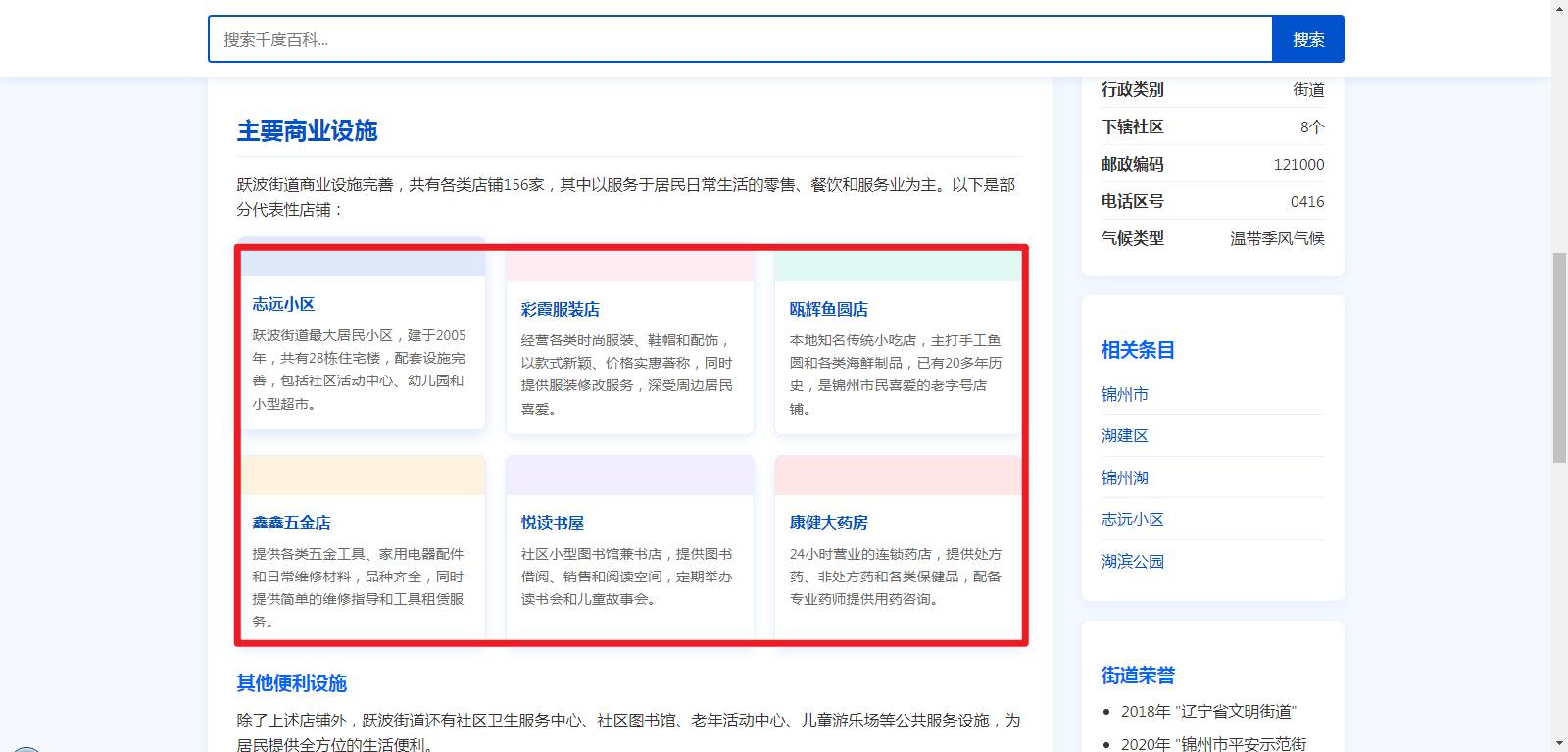Click the 搜索千度百科 search input field
This screenshot has width=1568, height=752.
[740, 39]
